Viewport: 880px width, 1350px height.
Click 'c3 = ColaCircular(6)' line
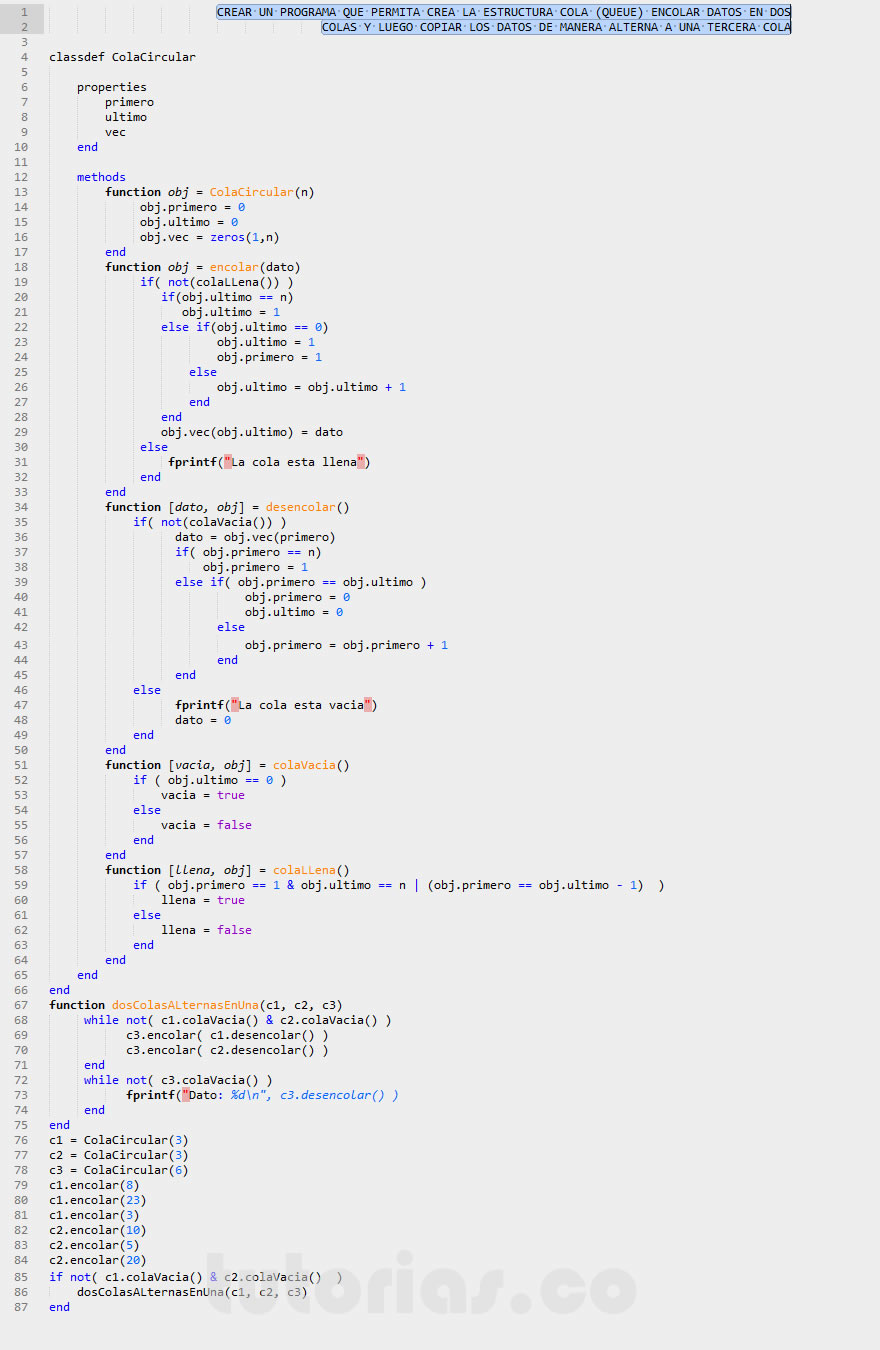pos(119,1170)
